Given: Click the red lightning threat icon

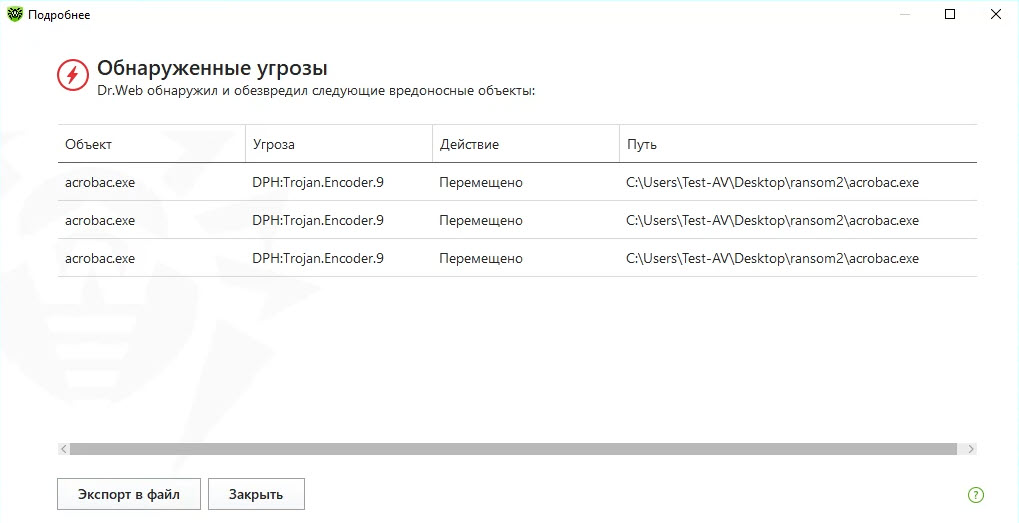Looking at the screenshot, I should point(72,75).
